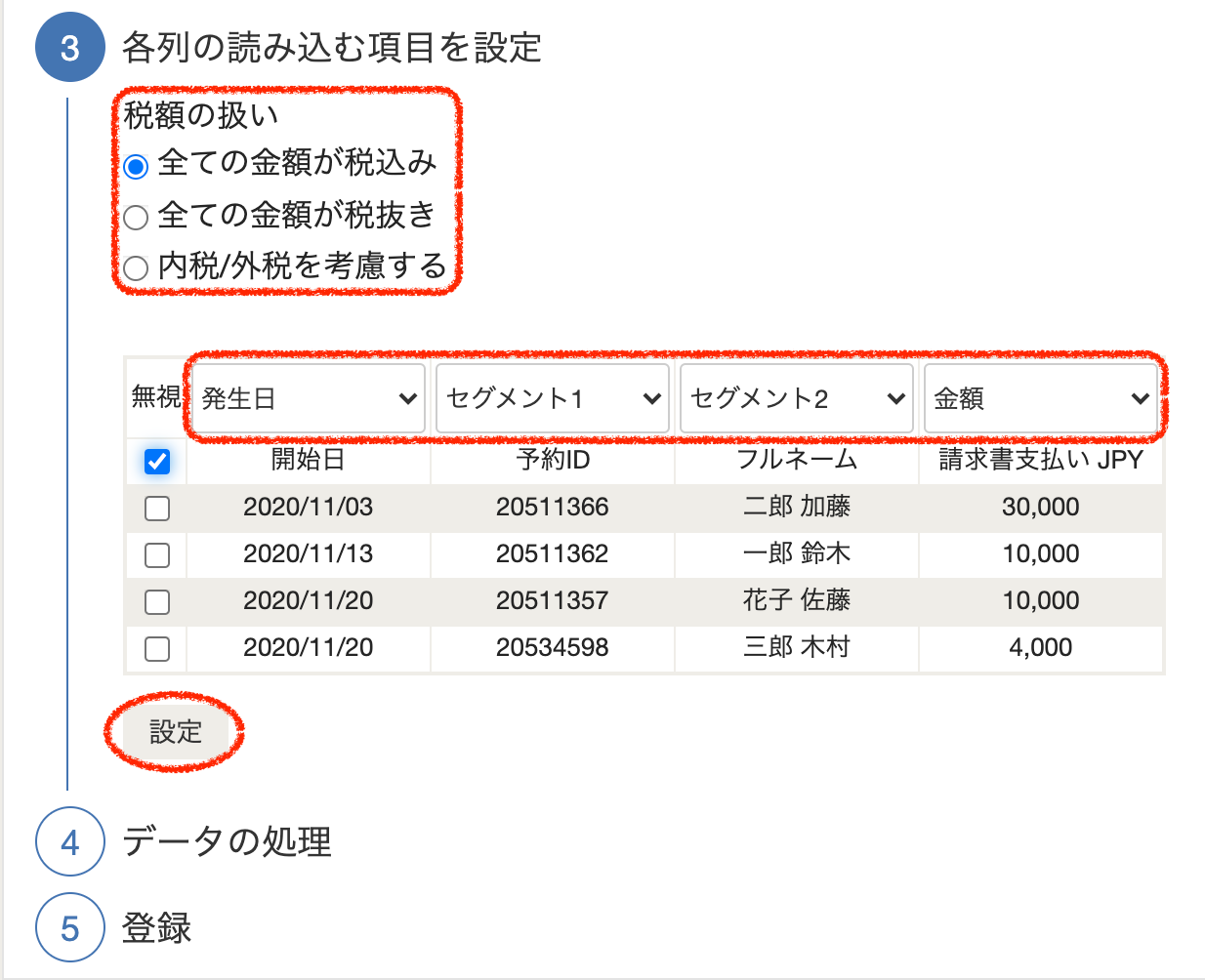Select 全ての金額が税抜き radio option
1205x980 pixels.
coord(137,217)
